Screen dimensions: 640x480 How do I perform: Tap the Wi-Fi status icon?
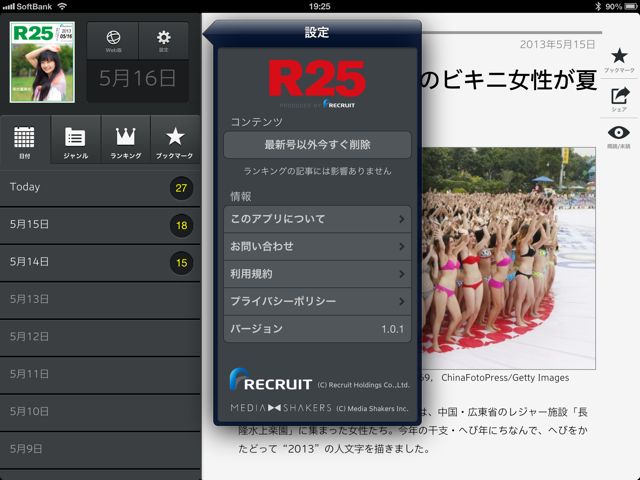tap(62, 6)
